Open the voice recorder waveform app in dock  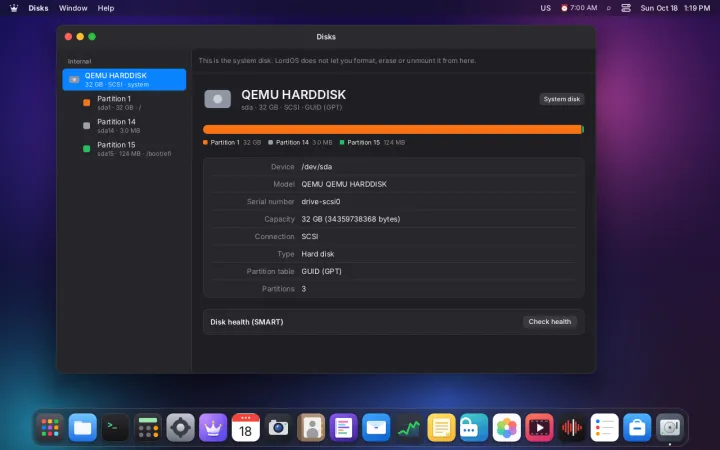[x=572, y=428]
